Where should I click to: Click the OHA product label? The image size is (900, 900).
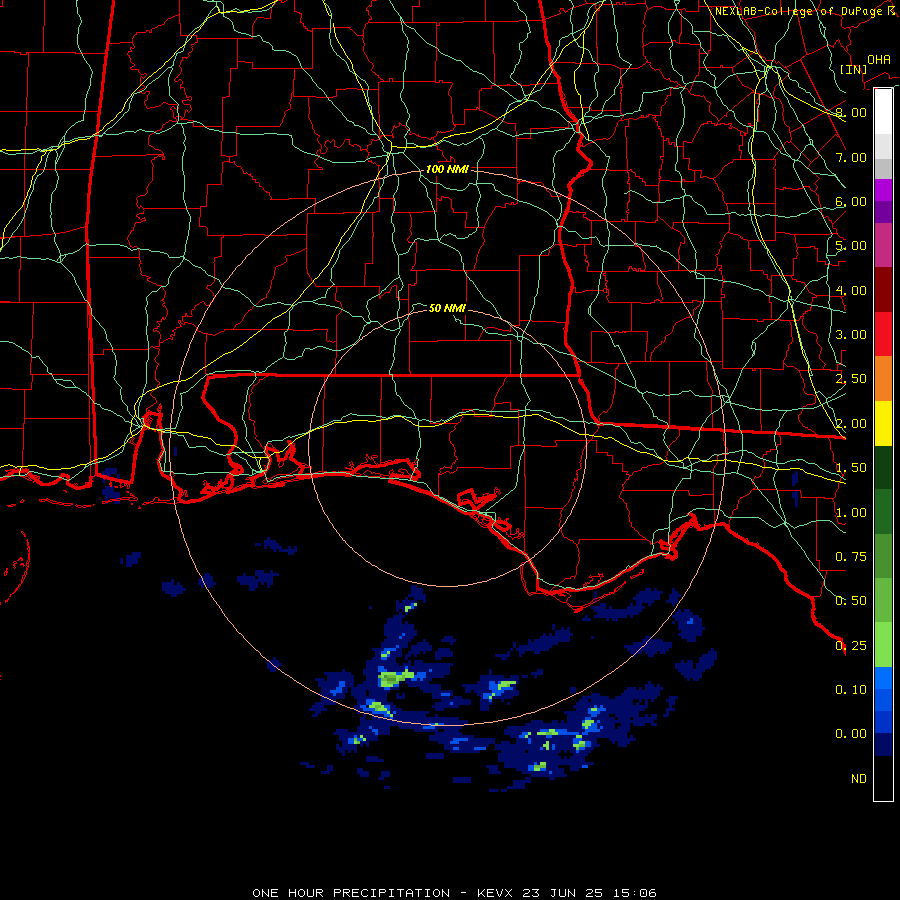878,60
